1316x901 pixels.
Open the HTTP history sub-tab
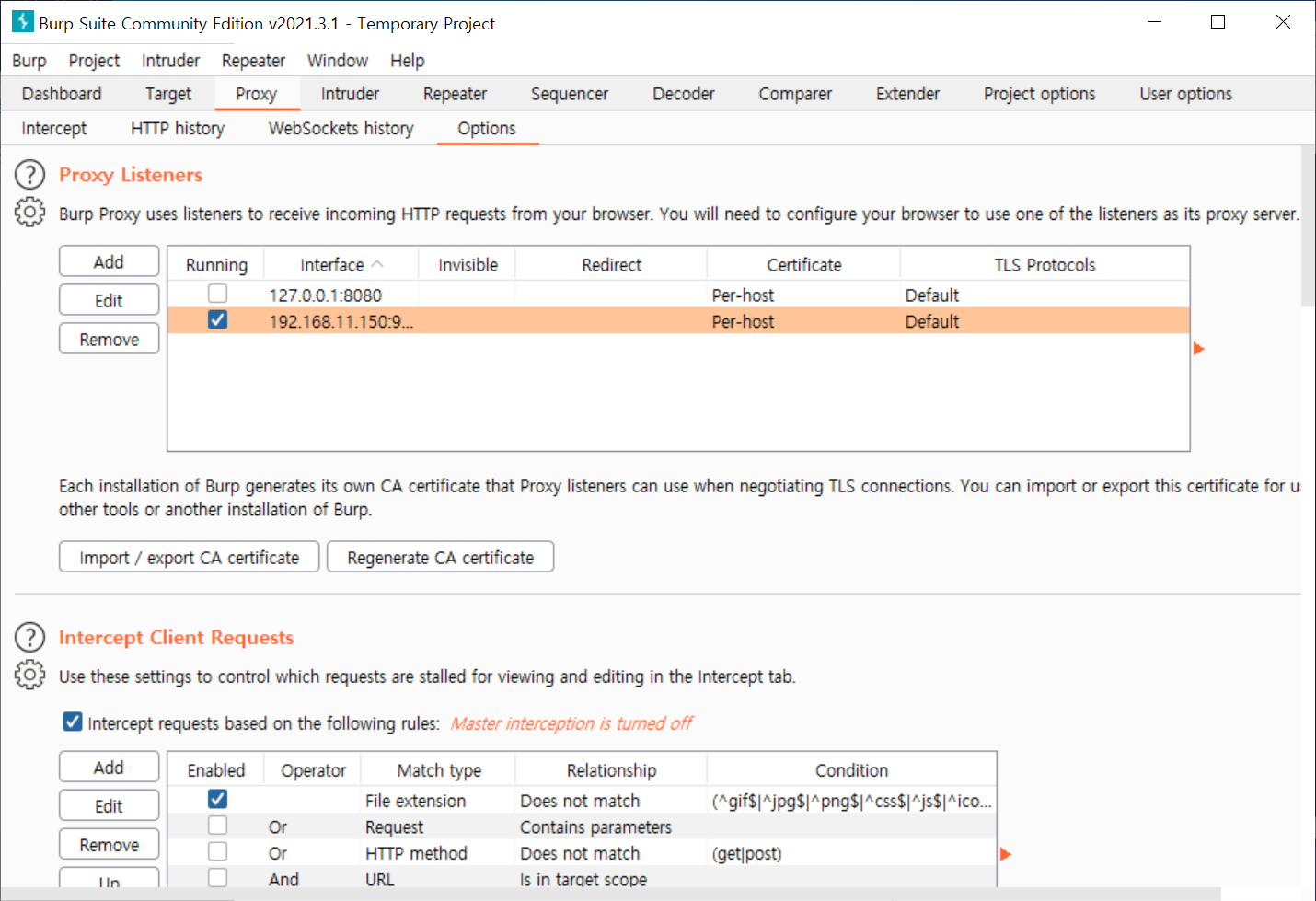pyautogui.click(x=178, y=129)
